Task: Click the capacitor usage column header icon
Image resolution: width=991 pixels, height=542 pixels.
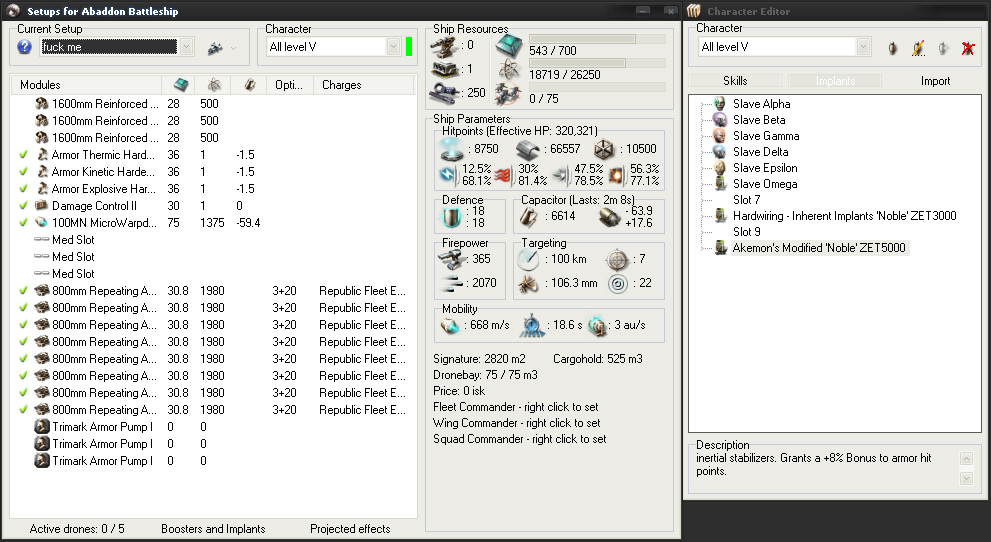Action: 250,85
